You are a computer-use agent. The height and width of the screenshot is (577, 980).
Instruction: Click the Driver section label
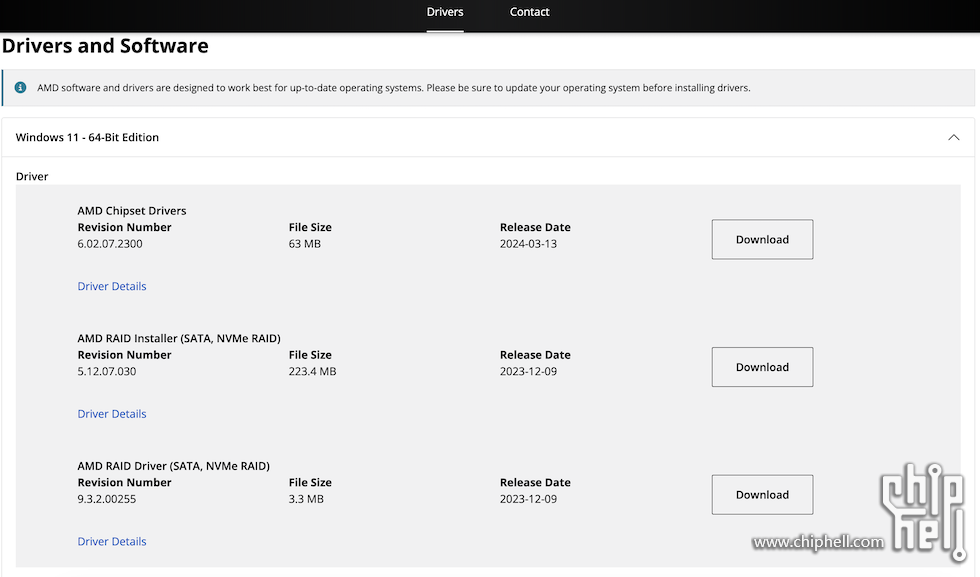(x=32, y=176)
